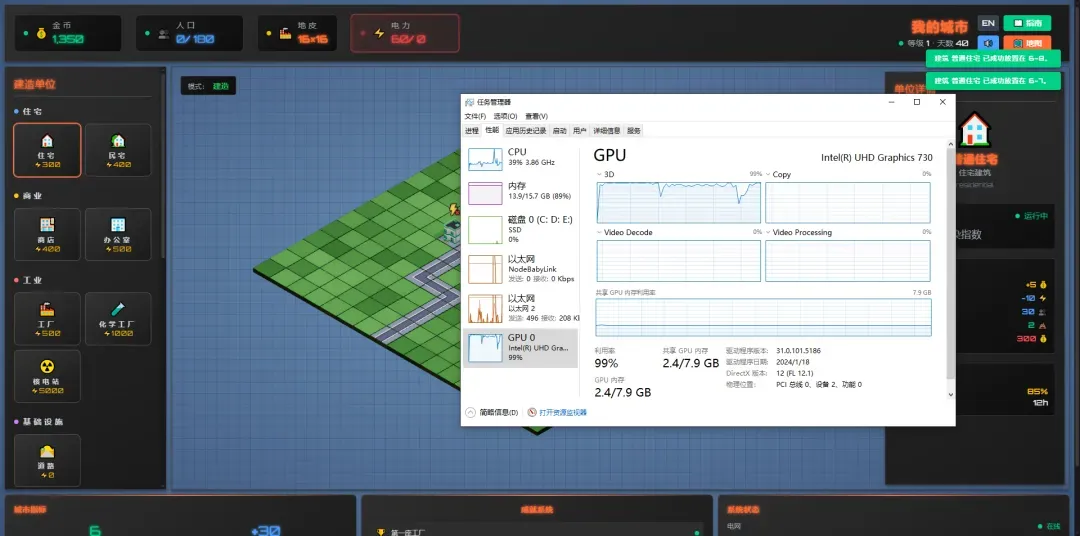1080x536 pixels.
Task: Select the 民宅 green-roof house unit
Action: [x=118, y=149]
